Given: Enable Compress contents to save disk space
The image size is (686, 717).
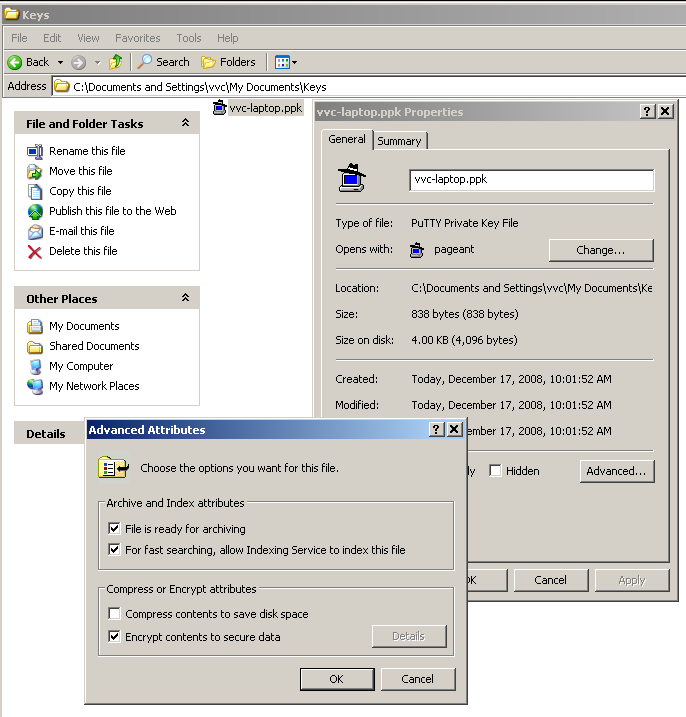Looking at the screenshot, I should [x=114, y=614].
